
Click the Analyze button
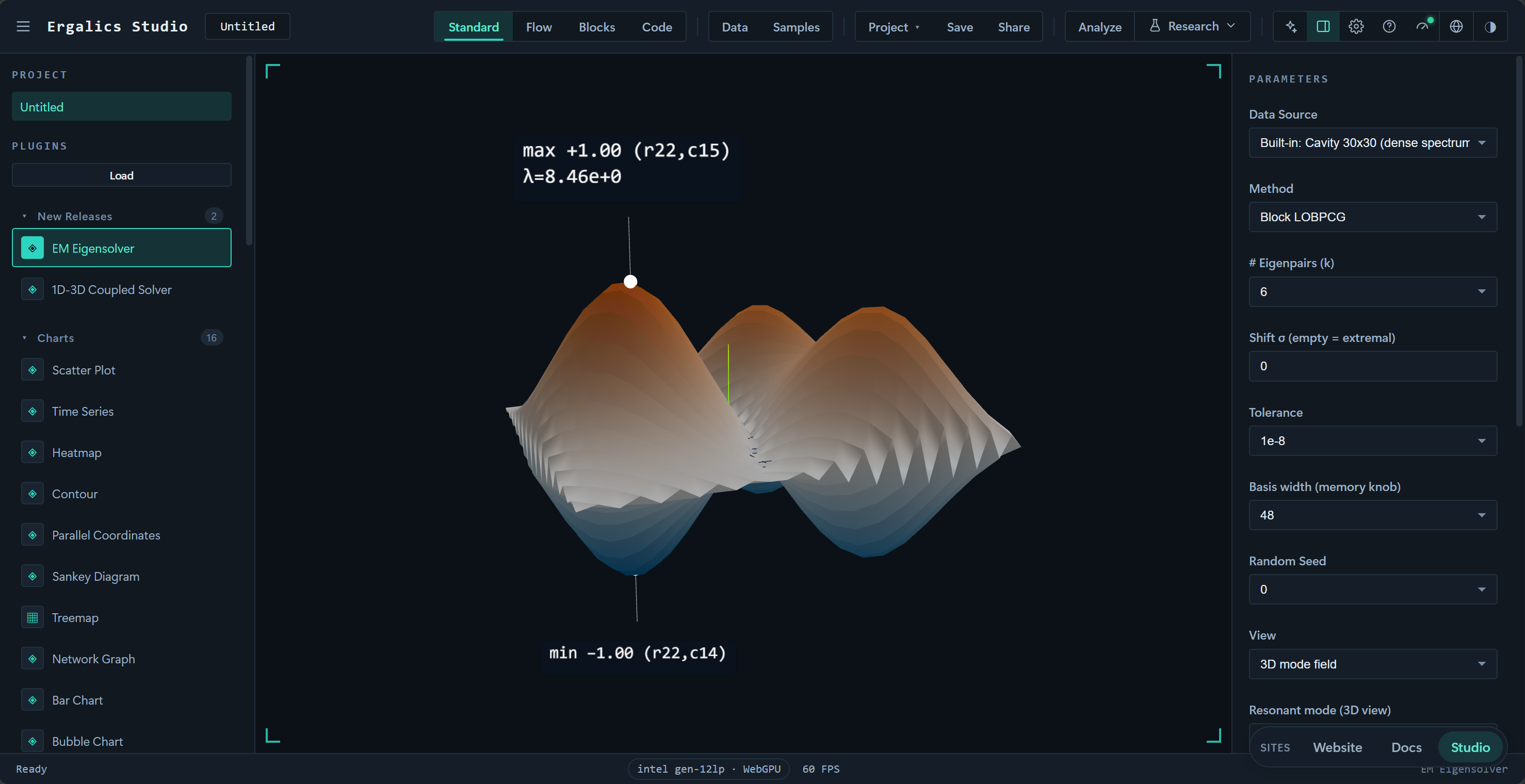(1099, 27)
